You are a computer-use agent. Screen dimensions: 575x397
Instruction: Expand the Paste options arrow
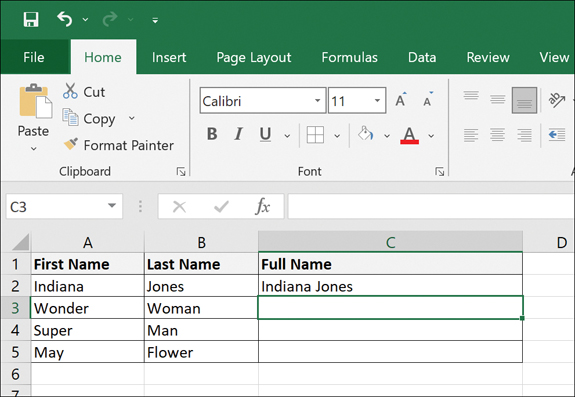34,148
